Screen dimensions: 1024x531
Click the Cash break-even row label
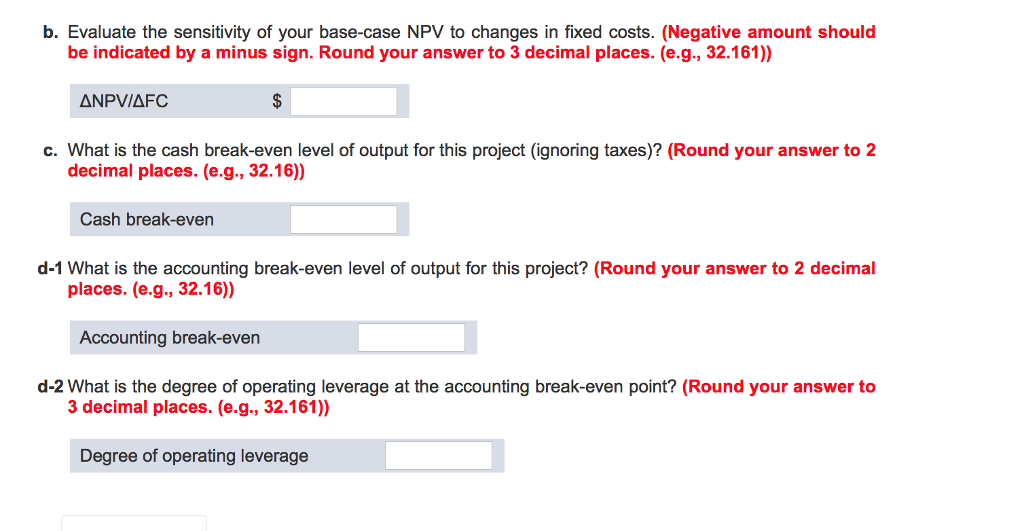(147, 219)
